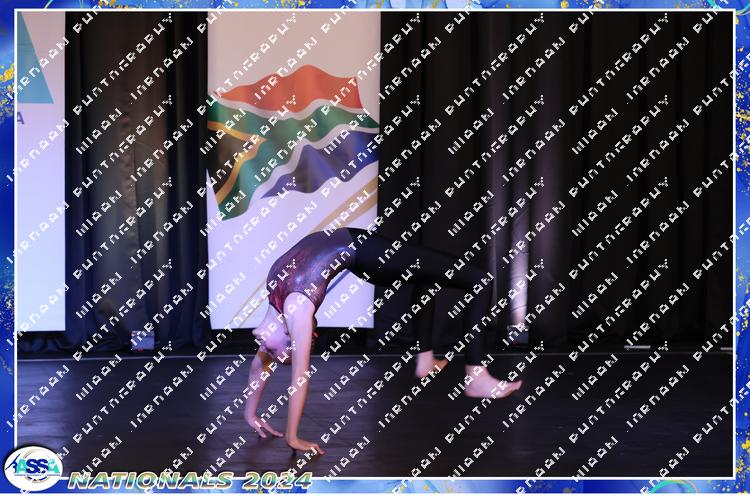The width and height of the screenshot is (750, 500).
Task: Click the South African flag banner
Action: [x=293, y=169]
